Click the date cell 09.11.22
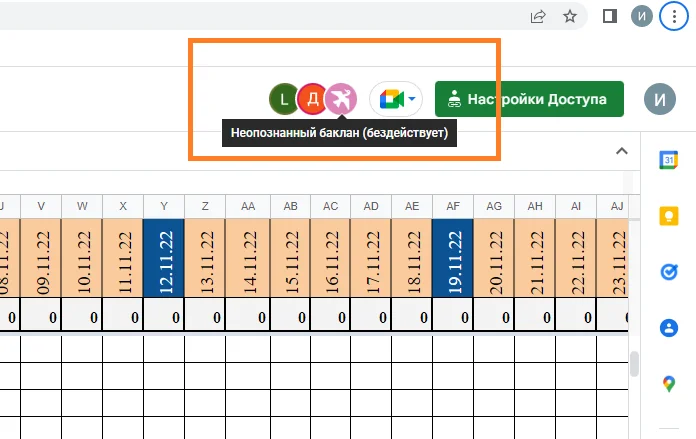The width and height of the screenshot is (696, 439). pyautogui.click(x=41, y=258)
